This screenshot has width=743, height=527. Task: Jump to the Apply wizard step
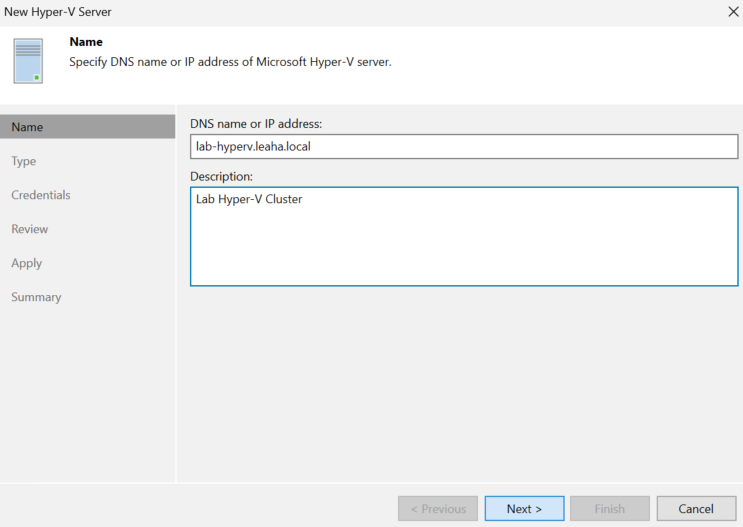[x=27, y=263]
